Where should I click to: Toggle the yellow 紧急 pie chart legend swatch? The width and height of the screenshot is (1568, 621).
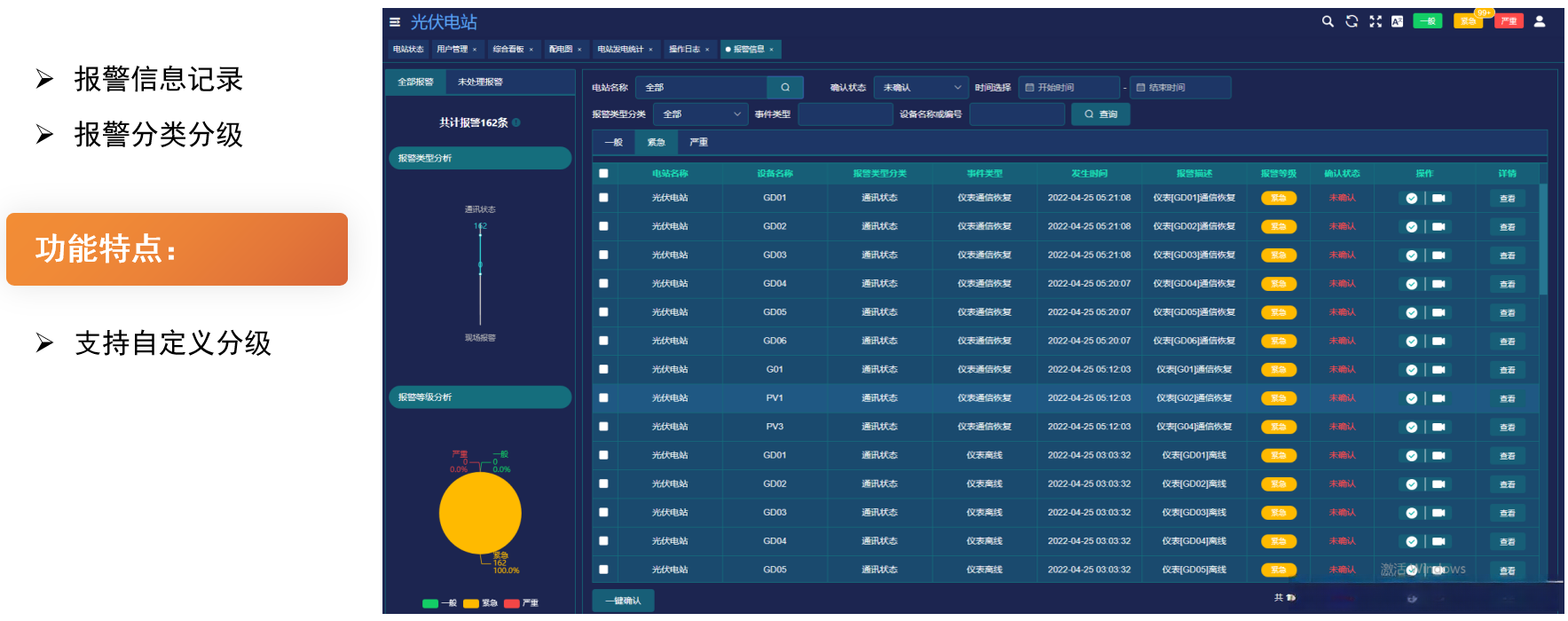[x=471, y=603]
